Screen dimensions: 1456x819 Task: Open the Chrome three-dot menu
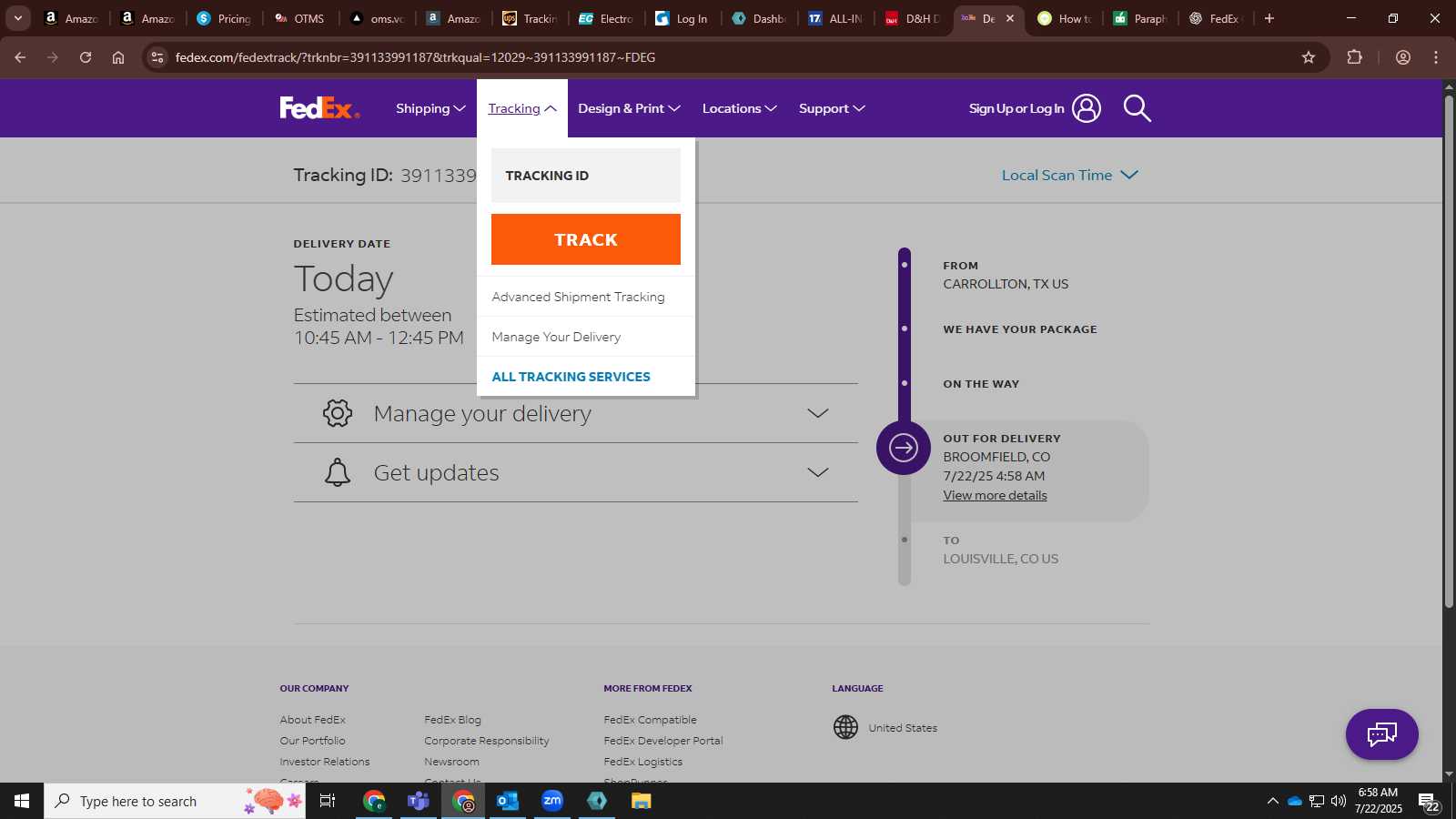(1436, 57)
